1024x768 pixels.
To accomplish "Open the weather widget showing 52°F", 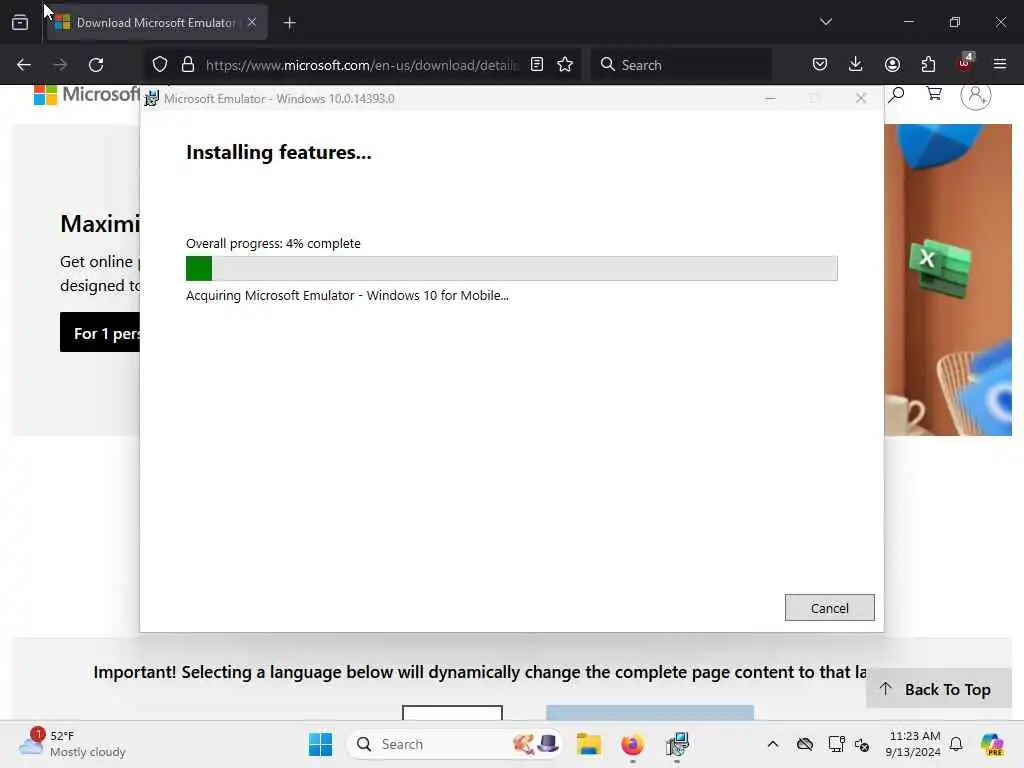I will (72, 744).
